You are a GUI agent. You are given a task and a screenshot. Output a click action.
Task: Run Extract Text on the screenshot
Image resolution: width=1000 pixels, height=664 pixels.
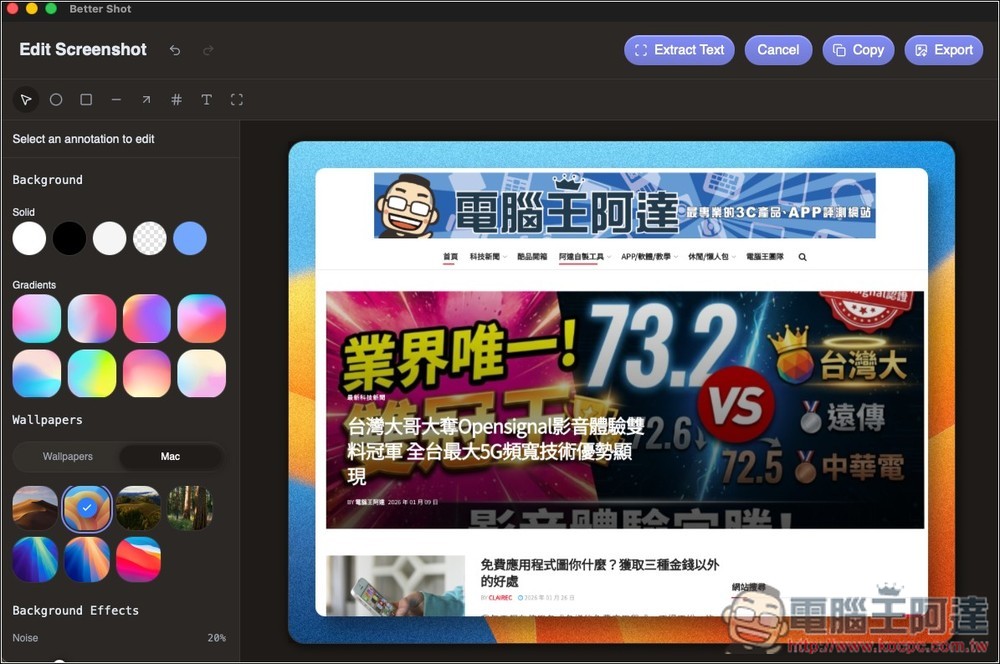679,49
